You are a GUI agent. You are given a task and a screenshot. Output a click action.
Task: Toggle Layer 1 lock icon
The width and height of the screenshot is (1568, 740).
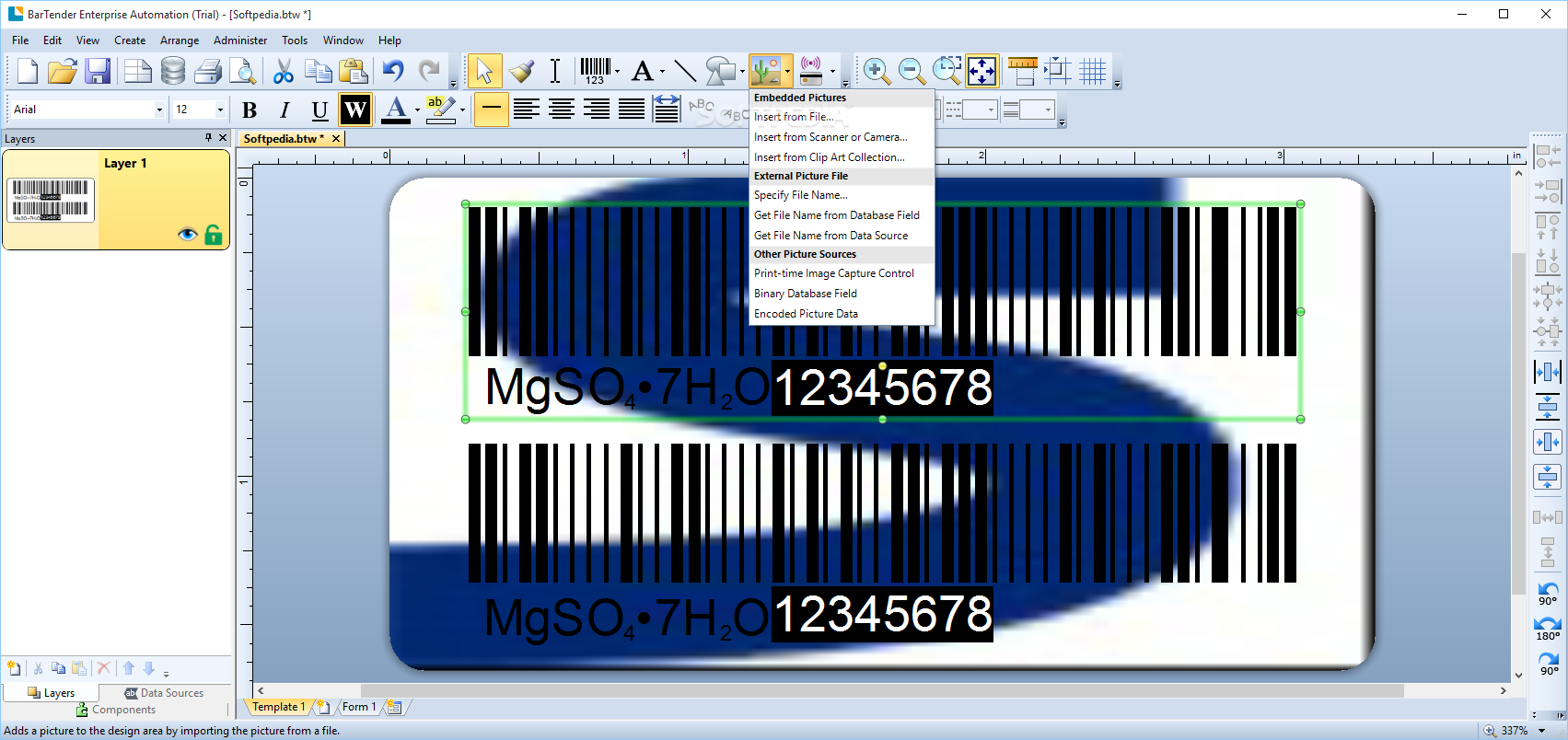(x=214, y=234)
